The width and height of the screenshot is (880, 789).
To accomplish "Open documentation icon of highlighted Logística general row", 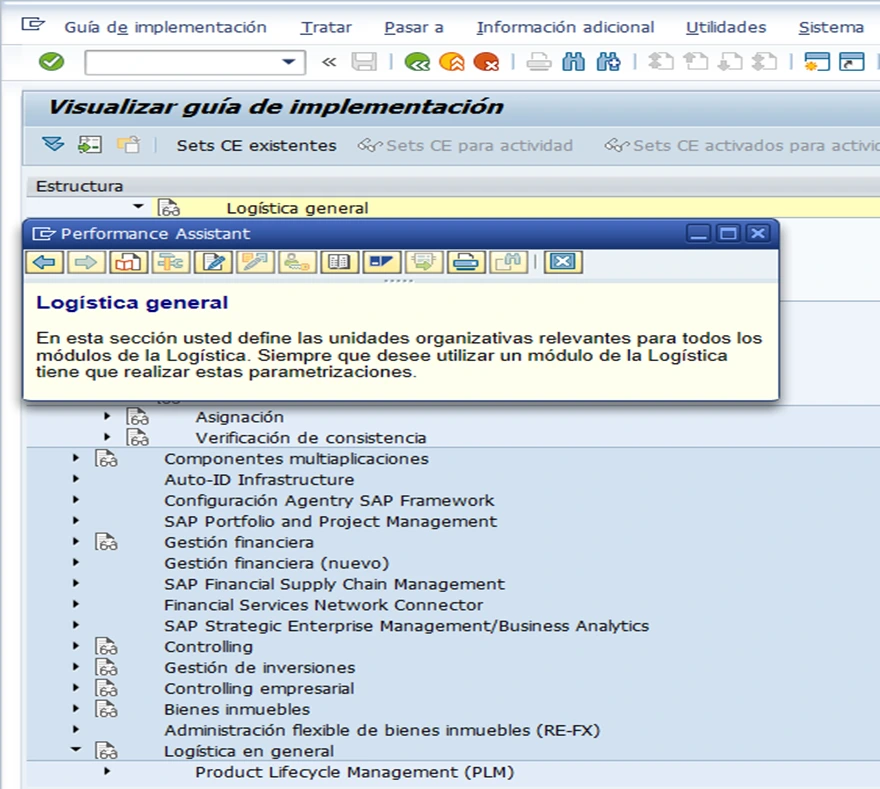I will point(168,208).
